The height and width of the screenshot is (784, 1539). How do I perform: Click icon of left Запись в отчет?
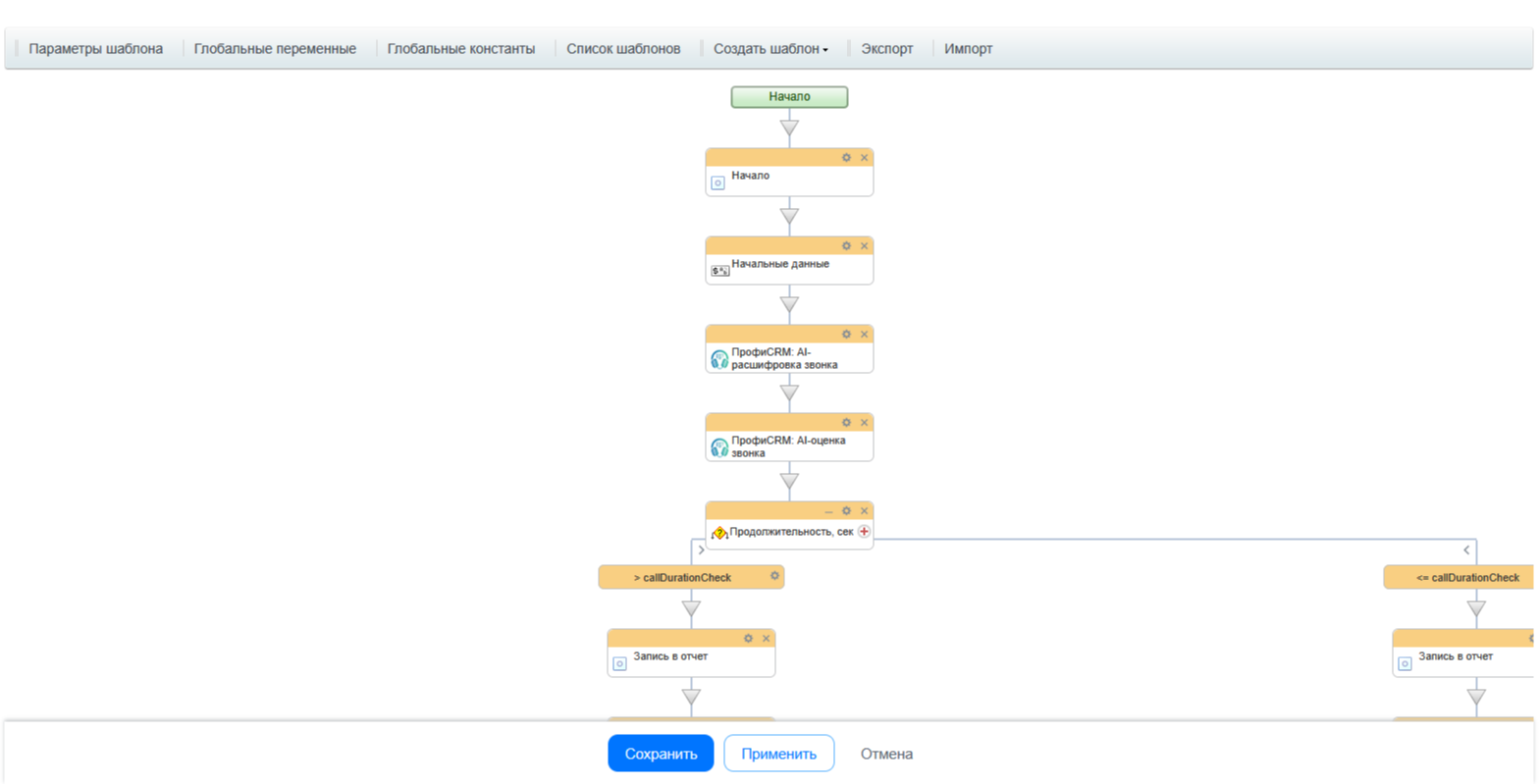(x=619, y=663)
